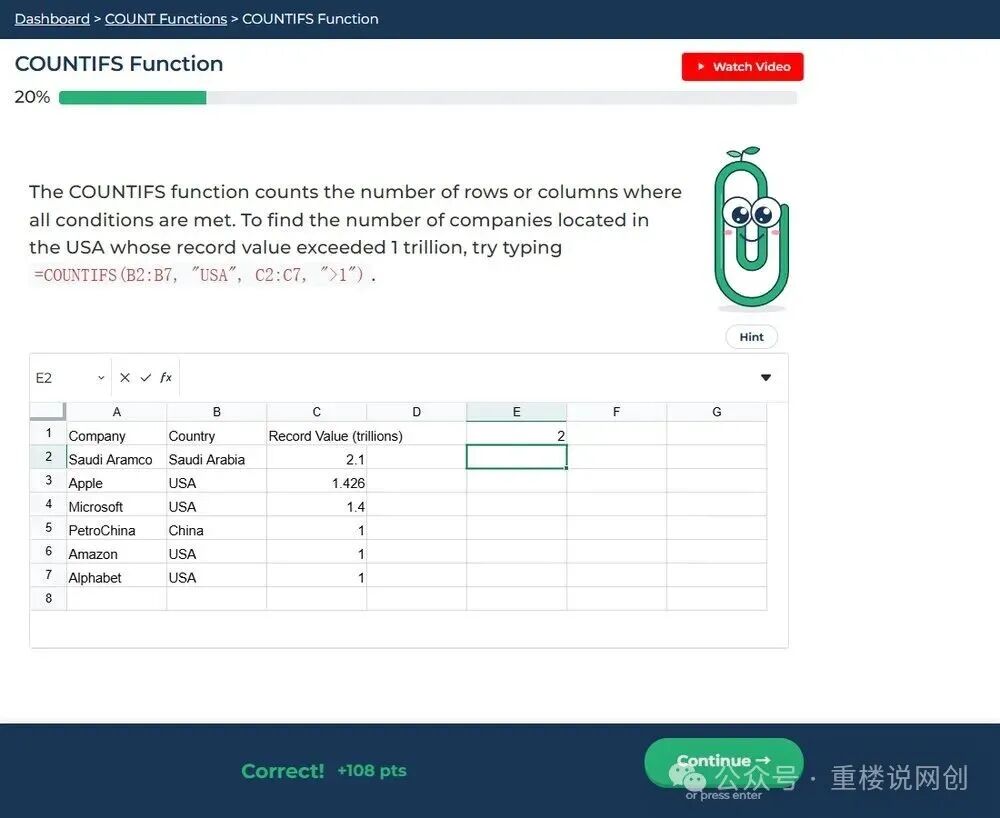Select row 3 header
The image size is (1000, 818).
coord(48,481)
